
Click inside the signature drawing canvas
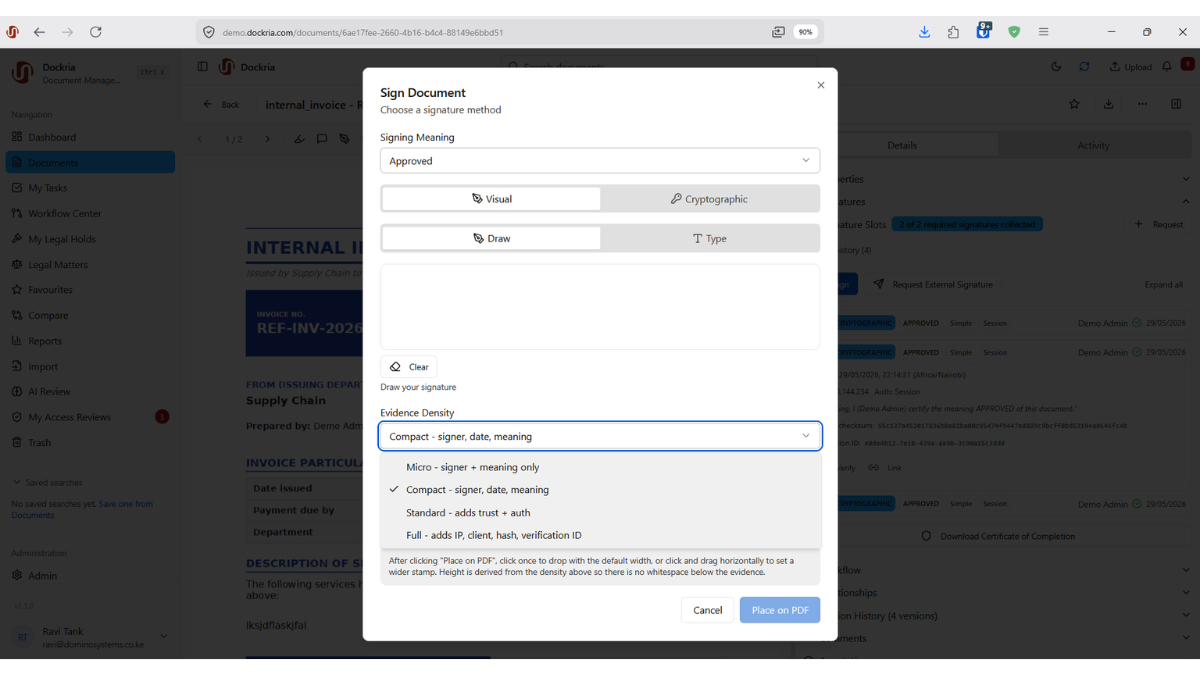(x=600, y=307)
